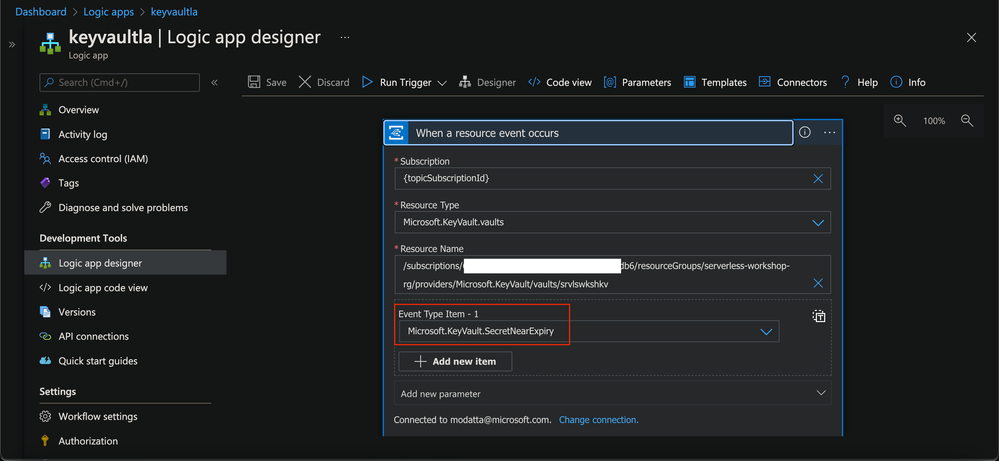Open Diagnose and solve problems
Image resolution: width=999 pixels, height=461 pixels.
[125, 208]
